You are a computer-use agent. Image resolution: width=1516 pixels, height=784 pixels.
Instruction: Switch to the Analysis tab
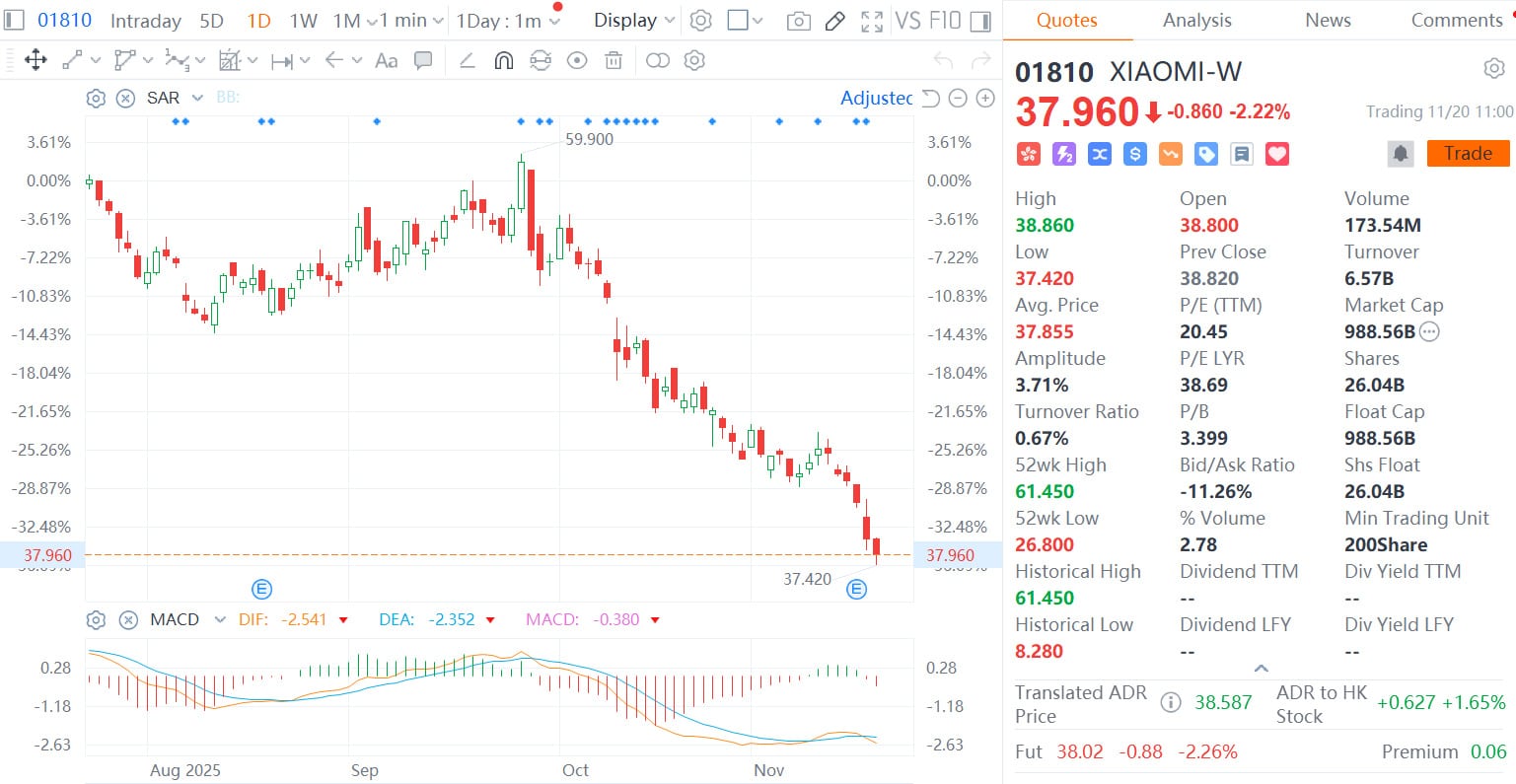[1196, 21]
